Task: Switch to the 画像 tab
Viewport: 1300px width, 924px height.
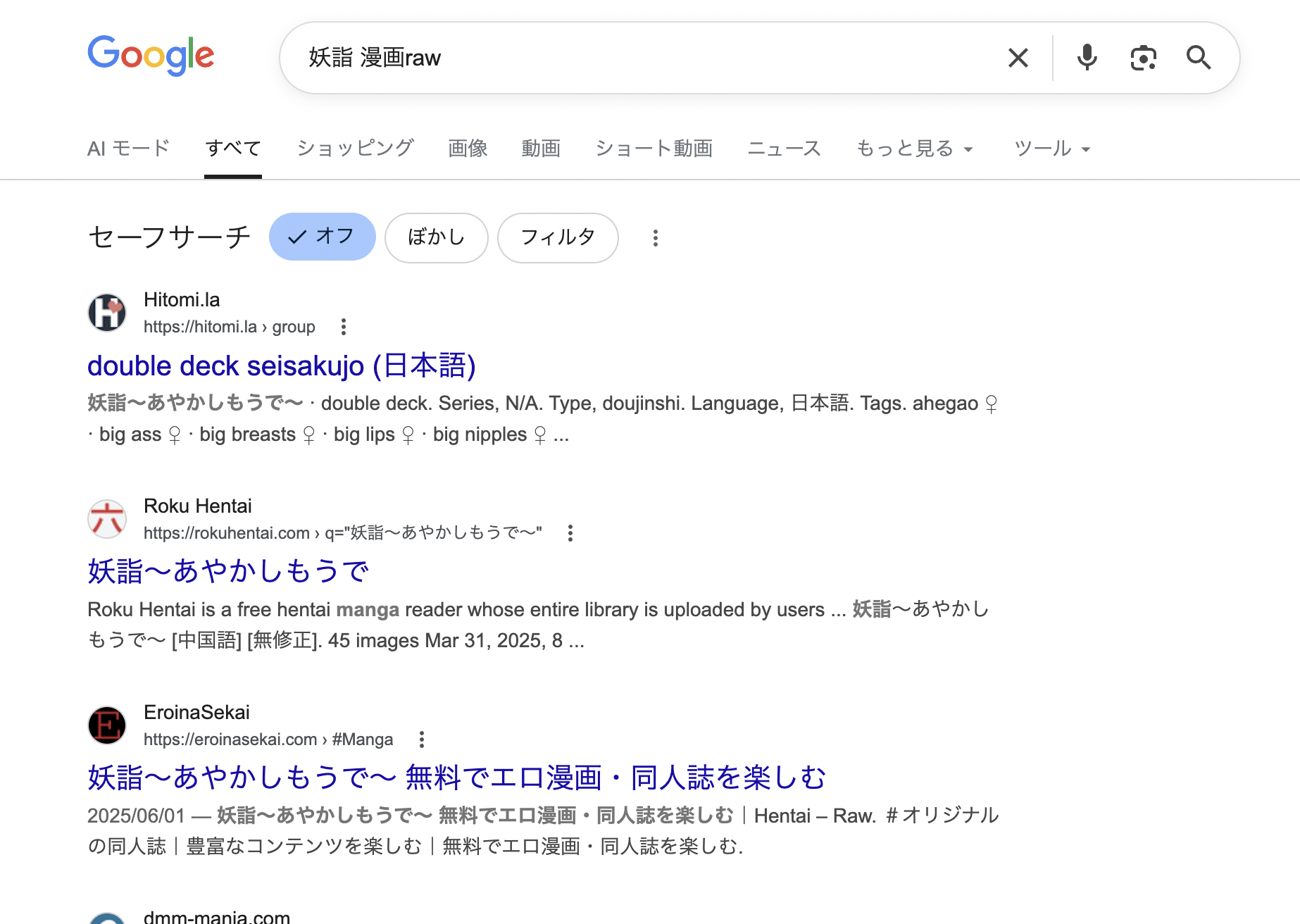Action: (x=468, y=149)
